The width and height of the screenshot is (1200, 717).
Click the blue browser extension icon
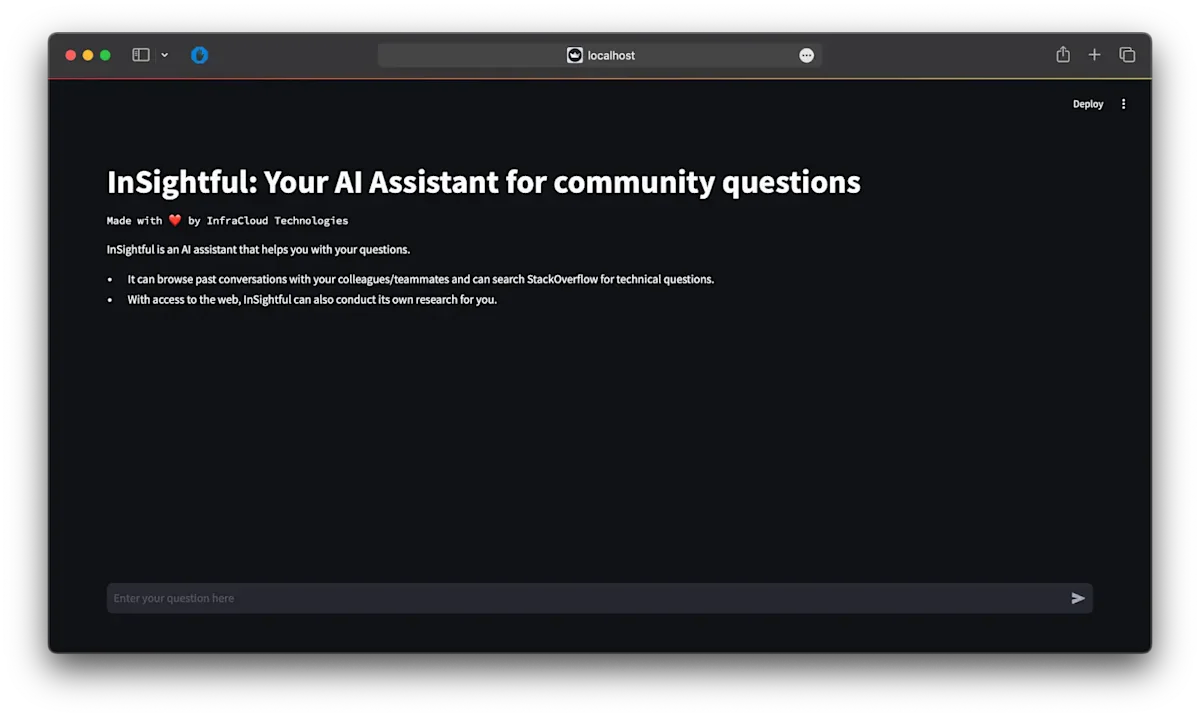point(199,55)
